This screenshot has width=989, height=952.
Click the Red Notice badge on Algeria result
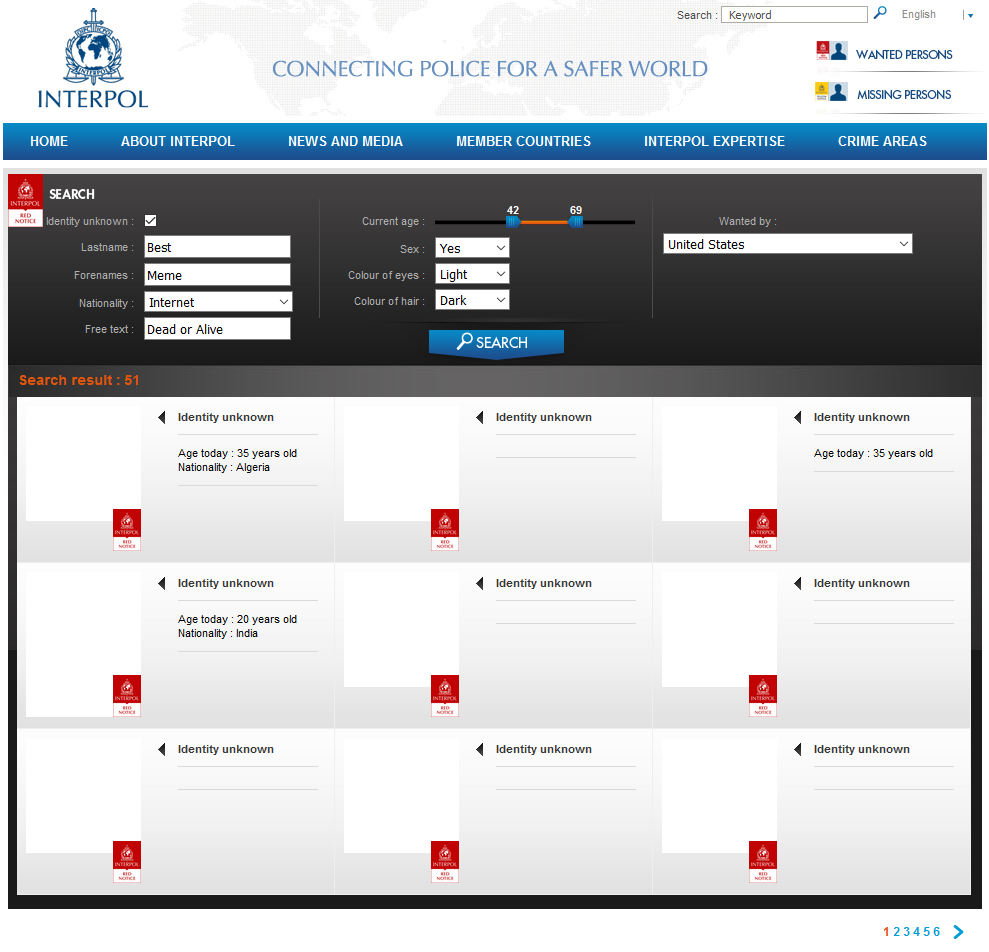[x=127, y=530]
